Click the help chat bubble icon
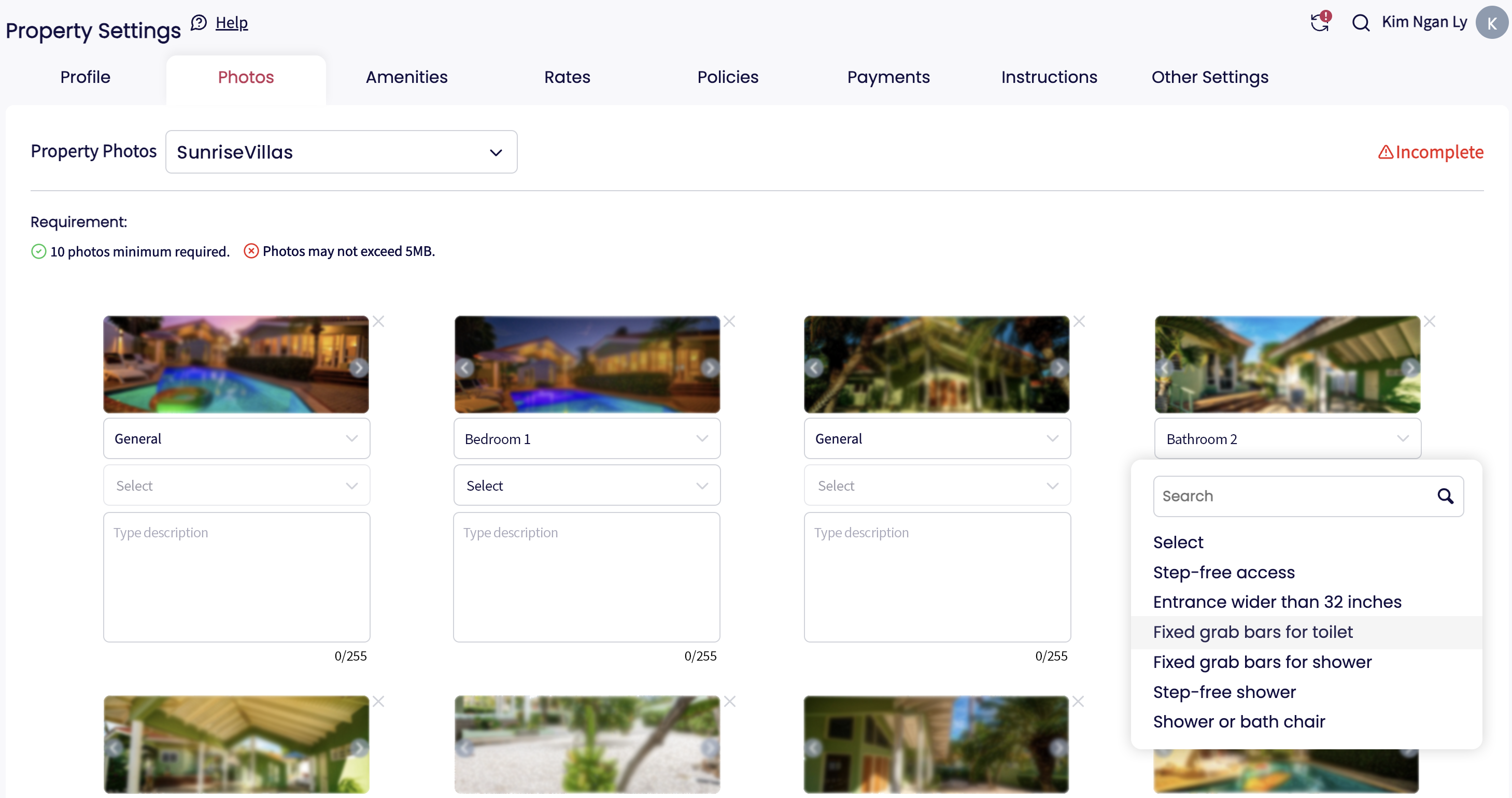 point(199,22)
